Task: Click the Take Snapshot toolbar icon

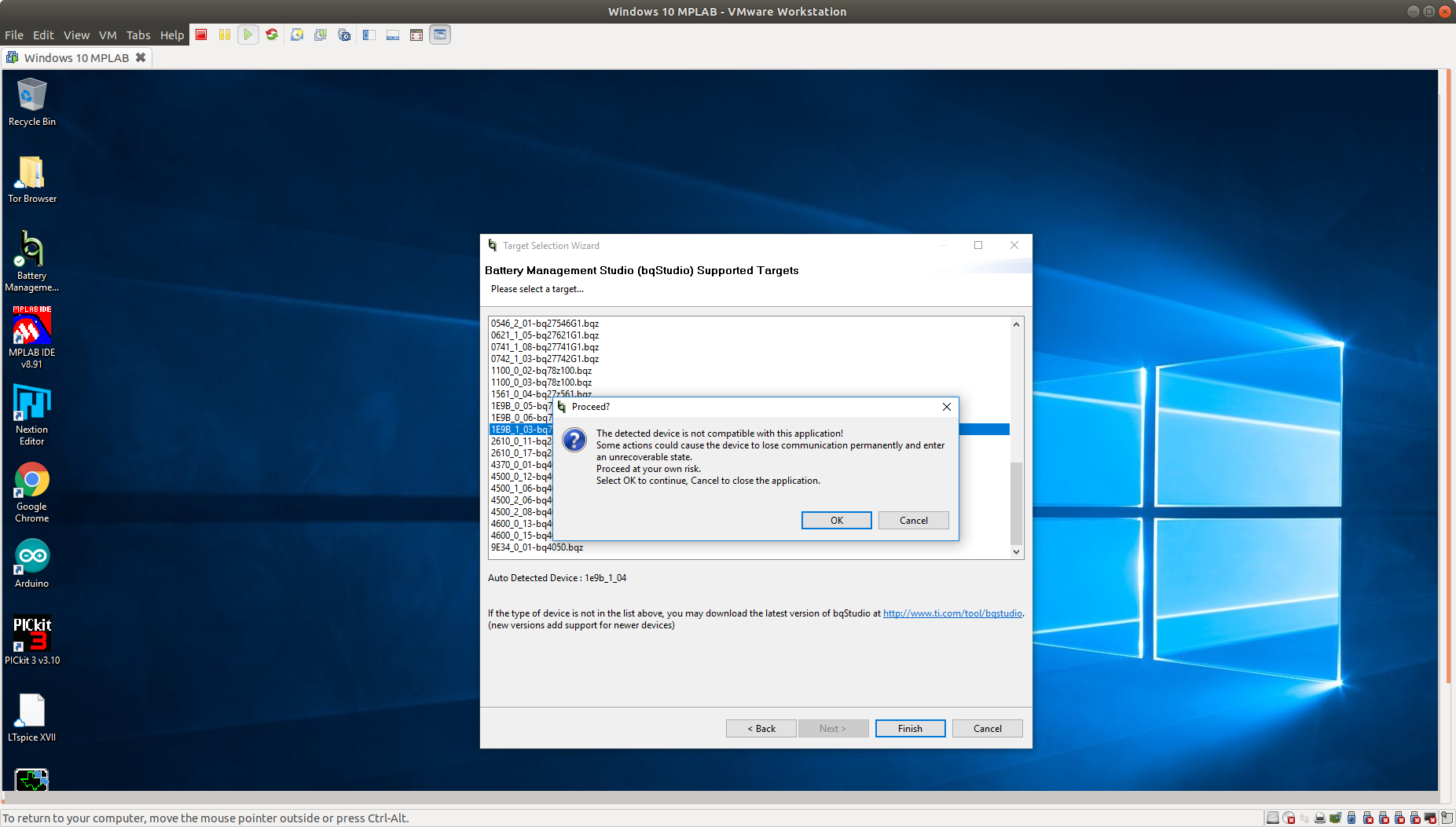Action: click(297, 35)
